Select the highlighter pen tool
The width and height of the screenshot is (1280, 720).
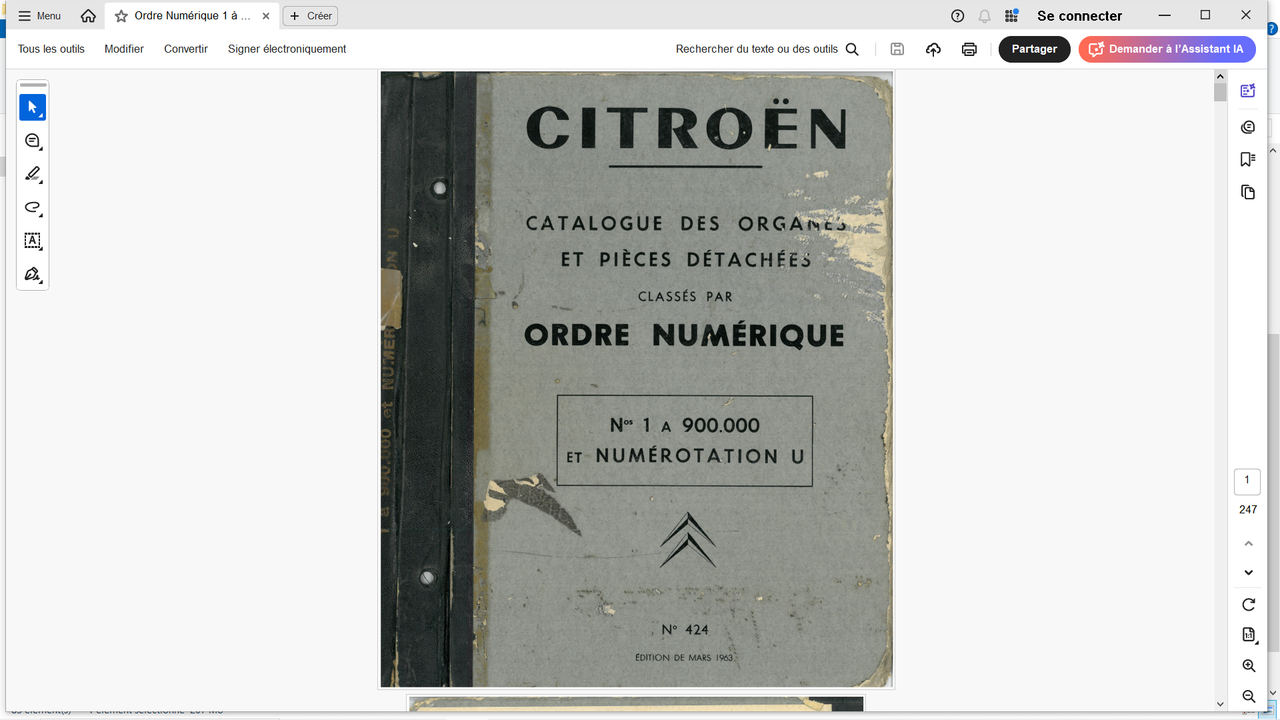32,174
